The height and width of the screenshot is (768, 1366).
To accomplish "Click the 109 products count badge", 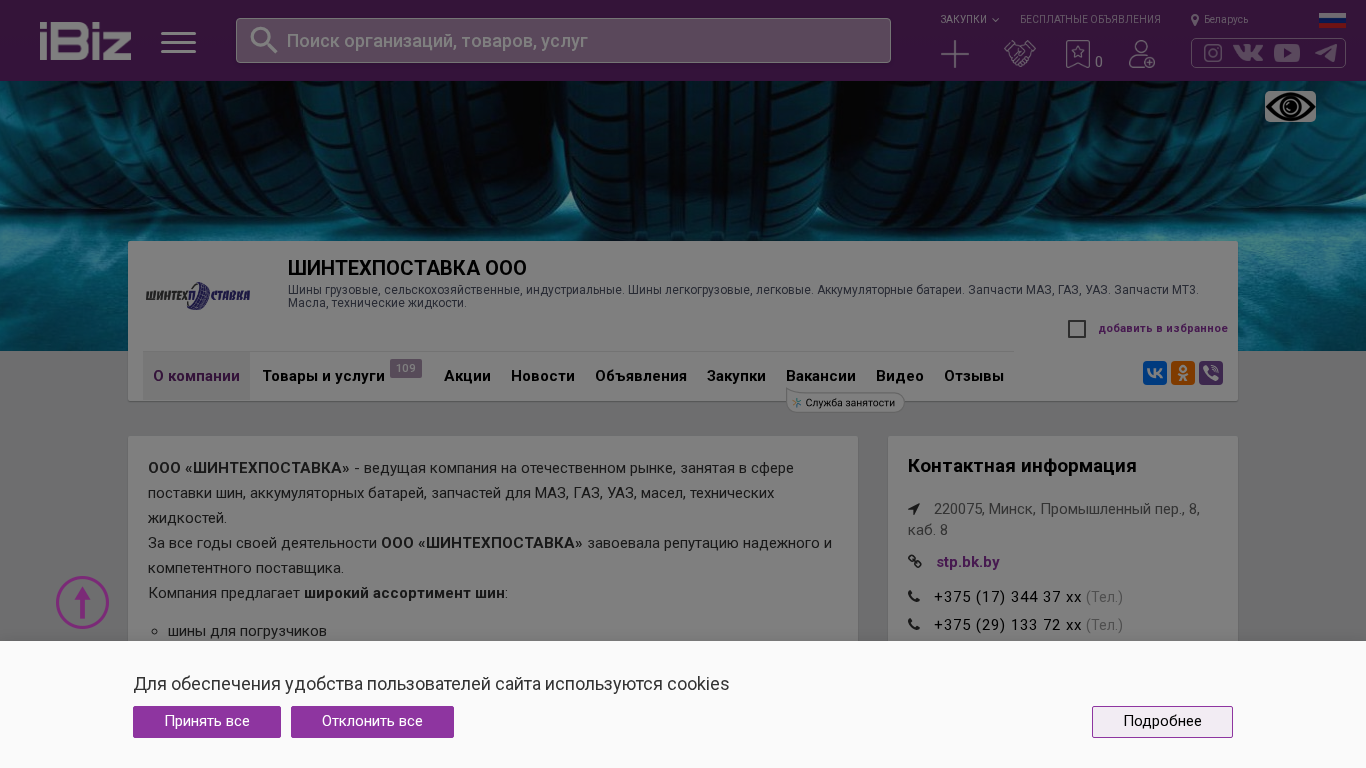I will tap(406, 369).
